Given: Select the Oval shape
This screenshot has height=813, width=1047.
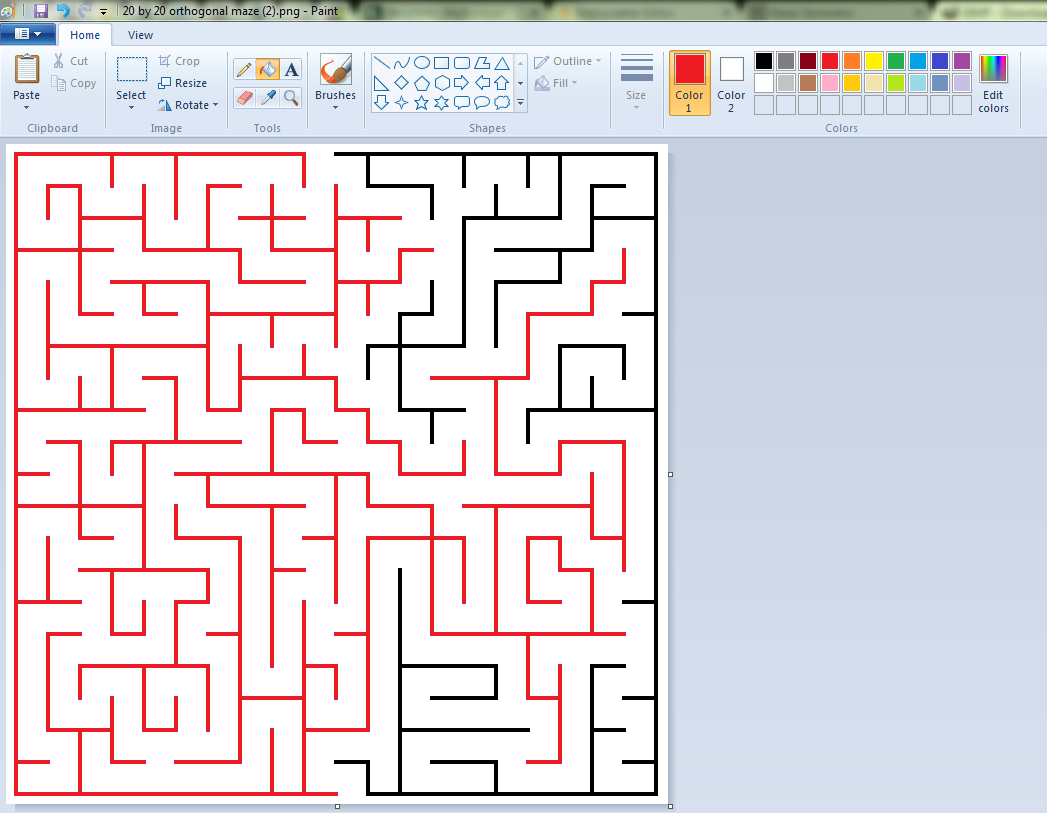Looking at the screenshot, I should tap(420, 62).
